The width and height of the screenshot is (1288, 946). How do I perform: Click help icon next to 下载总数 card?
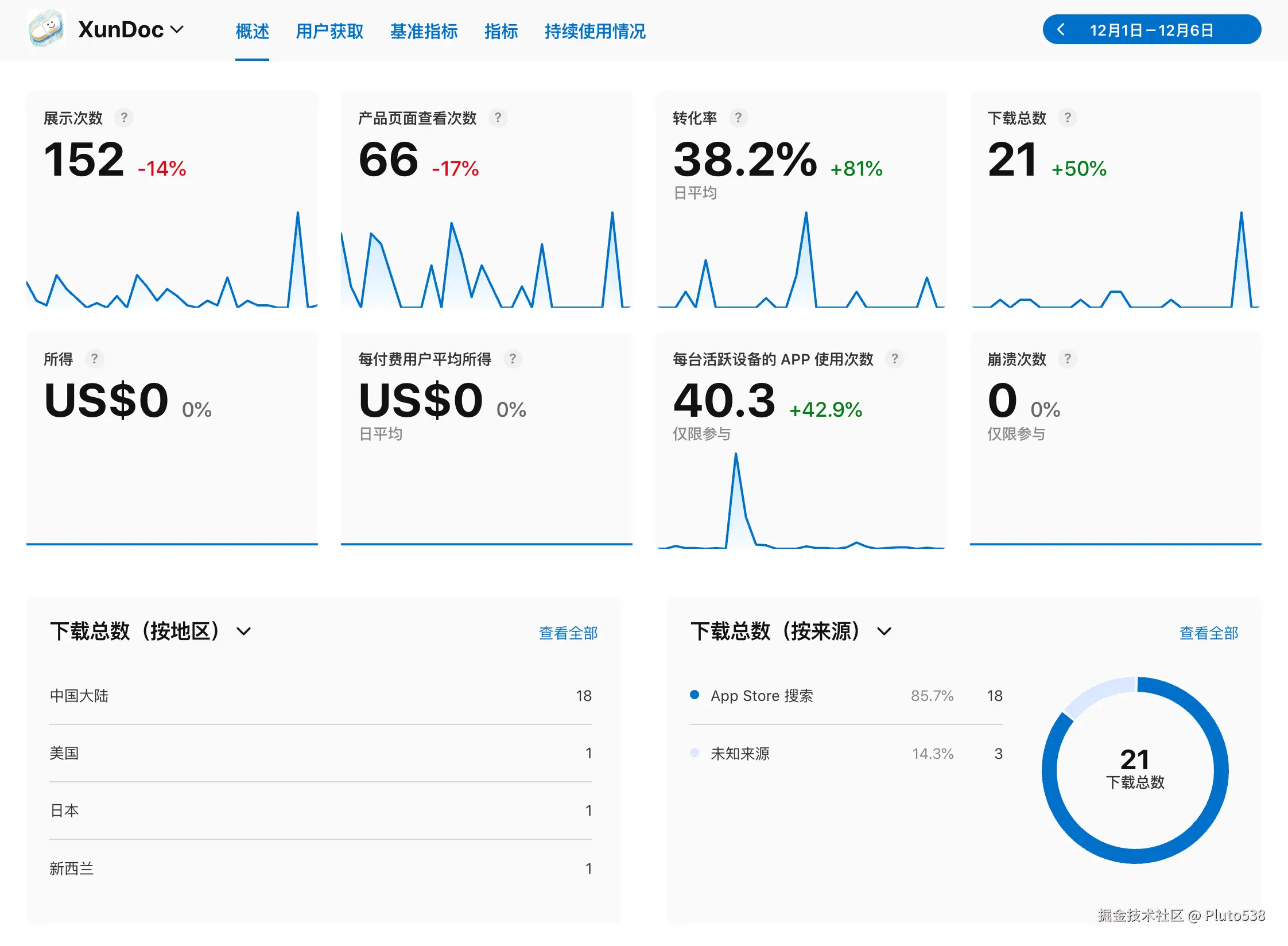[x=1067, y=118]
